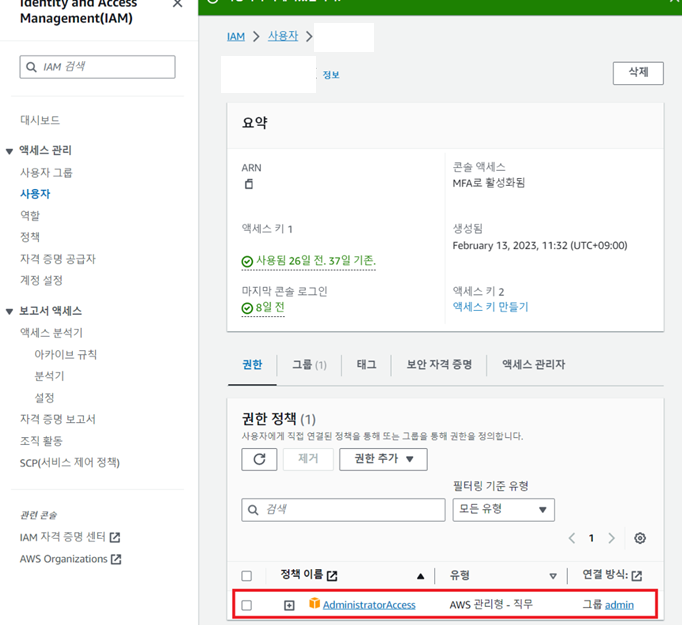Viewport: 682px width, 625px height.
Task: Open table preferences gear icon
Action: coord(640,538)
